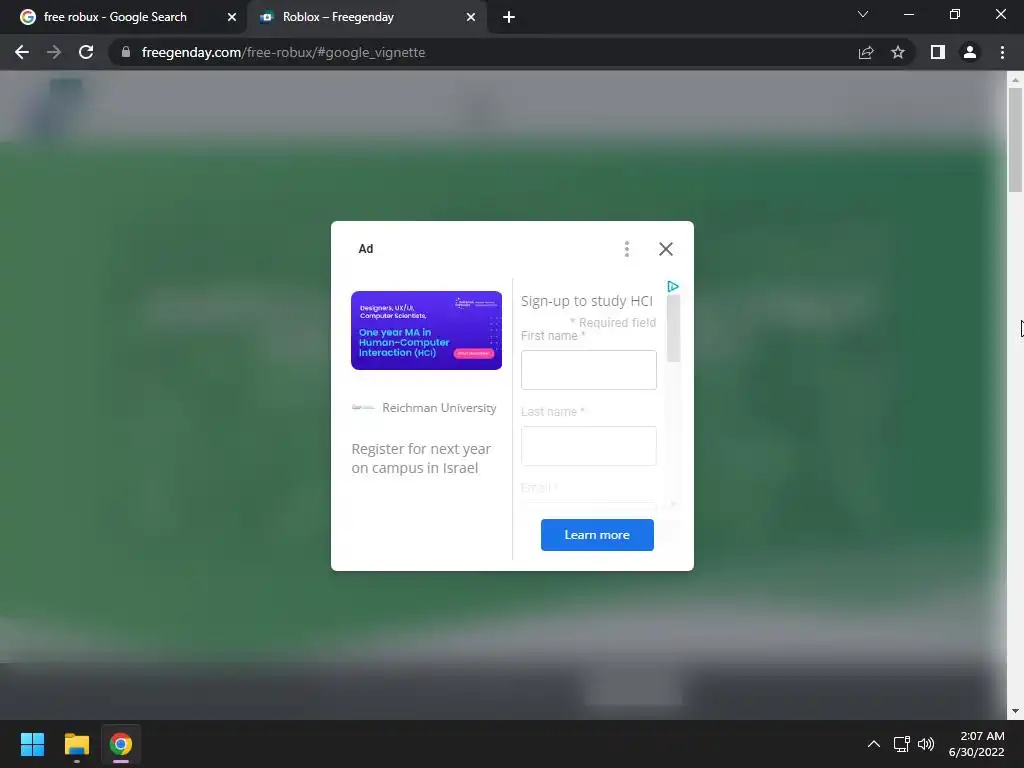Image resolution: width=1024 pixels, height=768 pixels.
Task: Click the ad form scrollbar thumb
Action: pyautogui.click(x=673, y=328)
